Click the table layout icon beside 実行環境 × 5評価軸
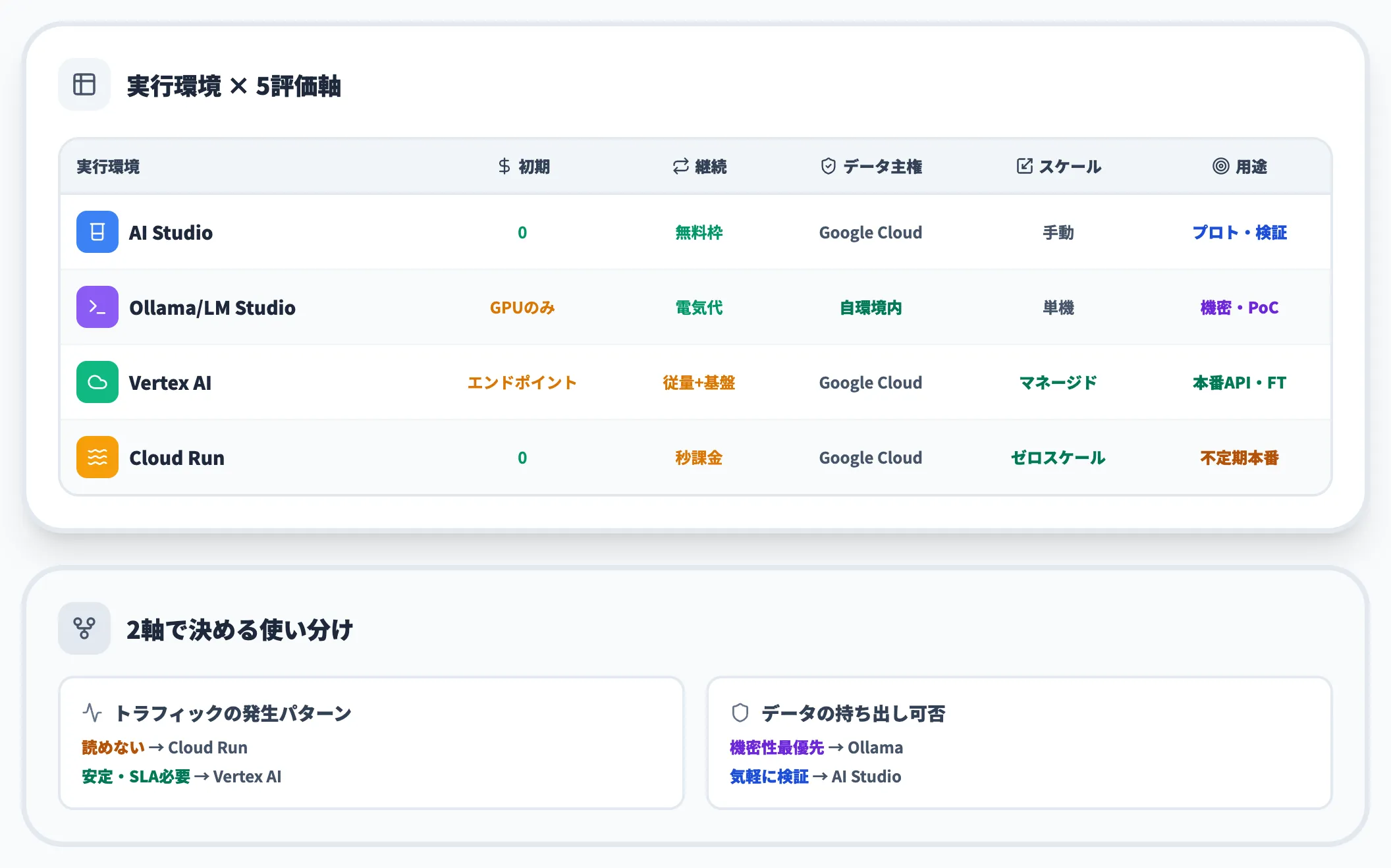Viewport: 1391px width, 868px height. pyautogui.click(x=84, y=84)
